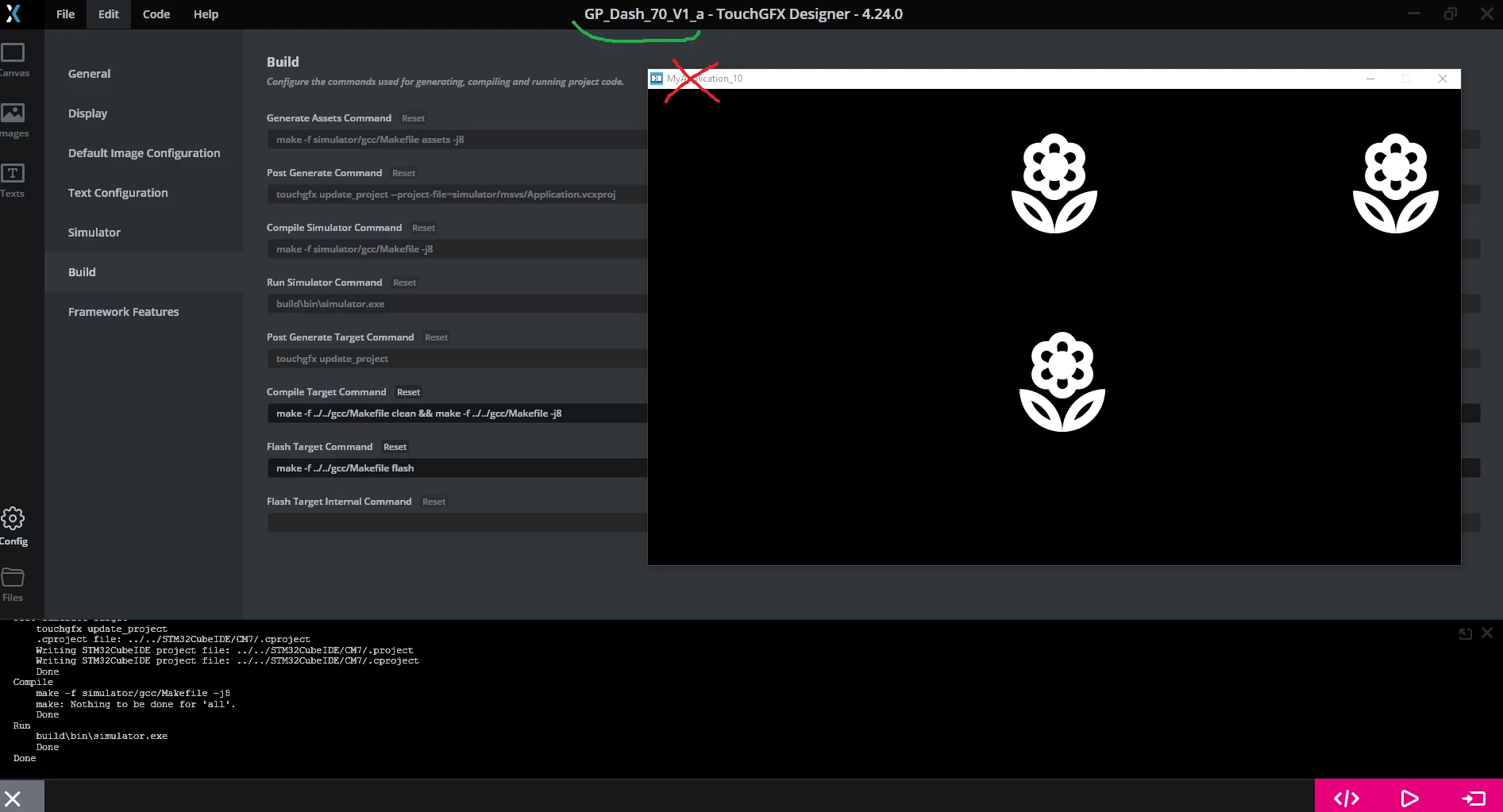Screen dimensions: 1503x812
Task: Click the Generate Code icon
Action: 1347,798
